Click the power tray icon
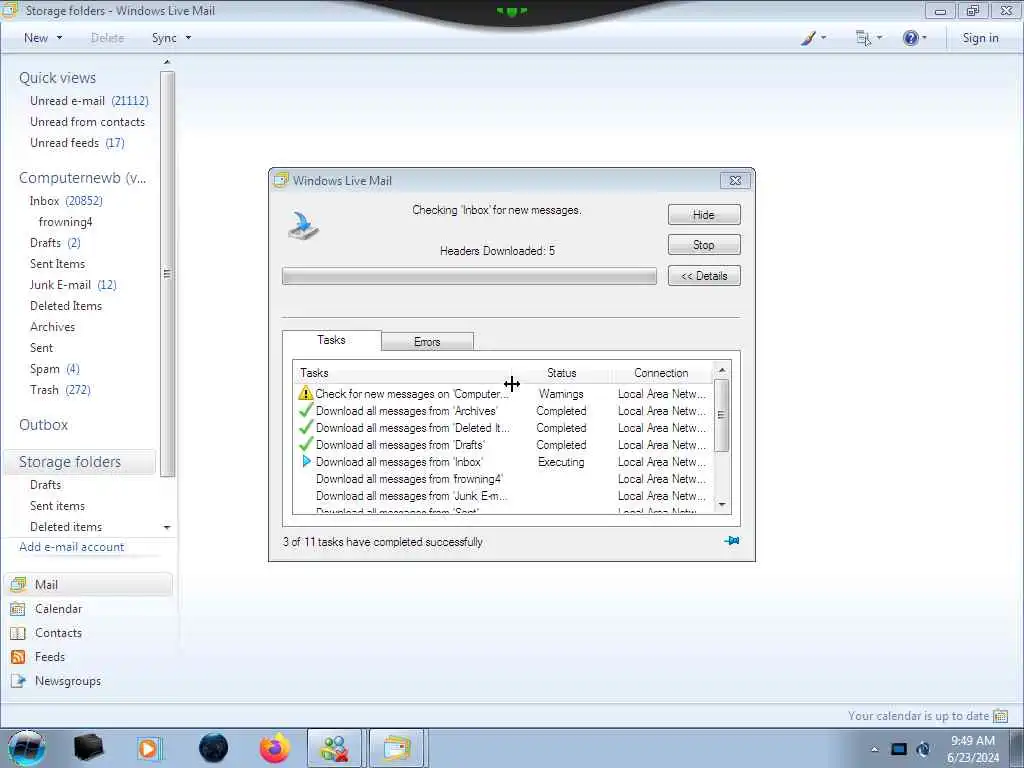 [x=923, y=749]
